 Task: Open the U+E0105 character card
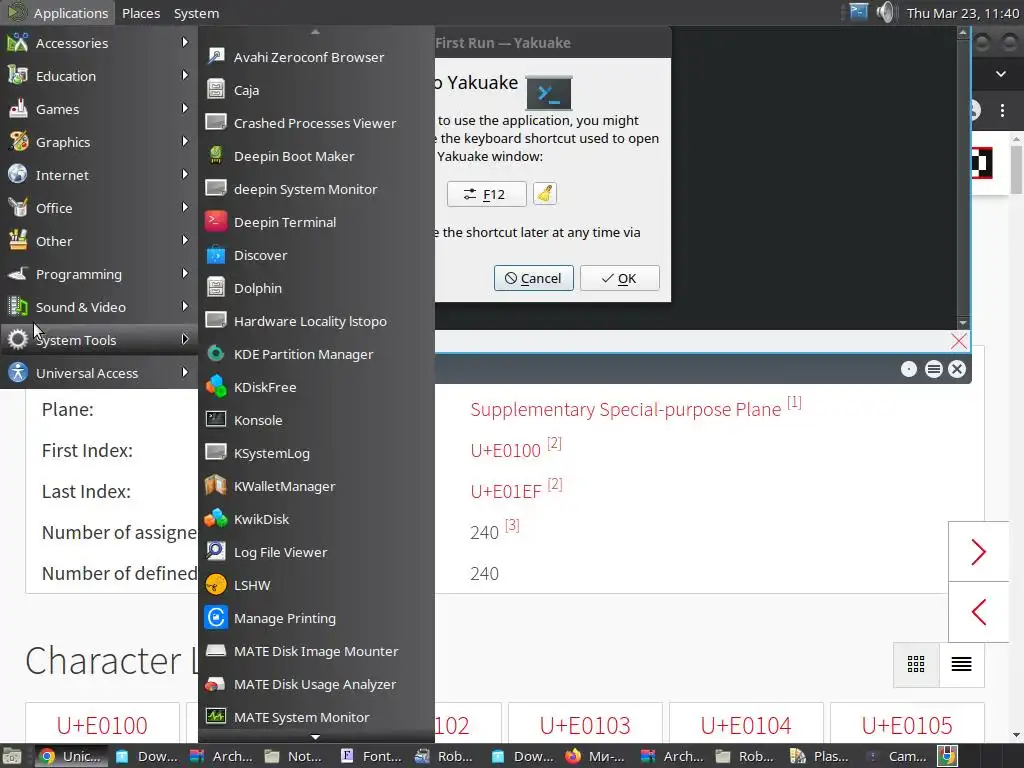pyautogui.click(x=906, y=722)
